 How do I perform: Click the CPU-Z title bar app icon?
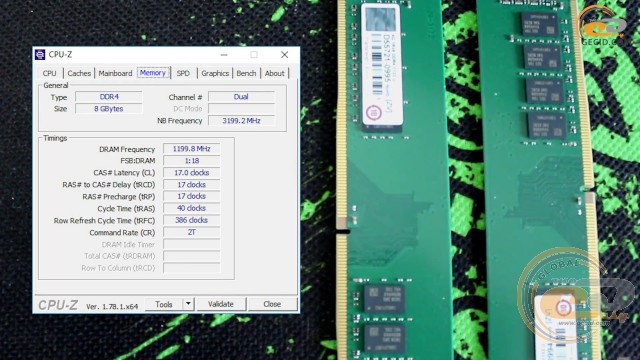[x=40, y=54]
